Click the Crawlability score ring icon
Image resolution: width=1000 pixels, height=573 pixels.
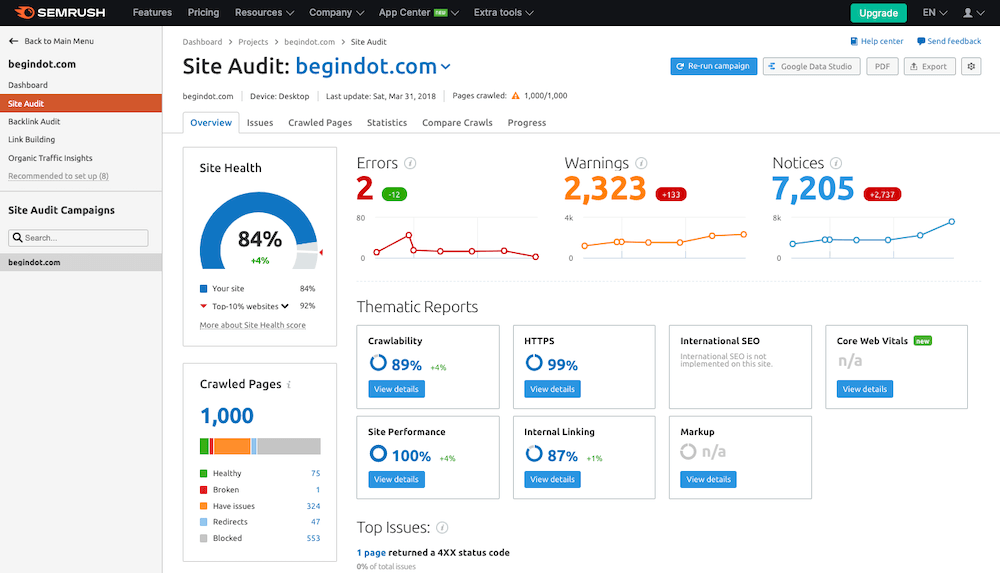[x=378, y=363]
